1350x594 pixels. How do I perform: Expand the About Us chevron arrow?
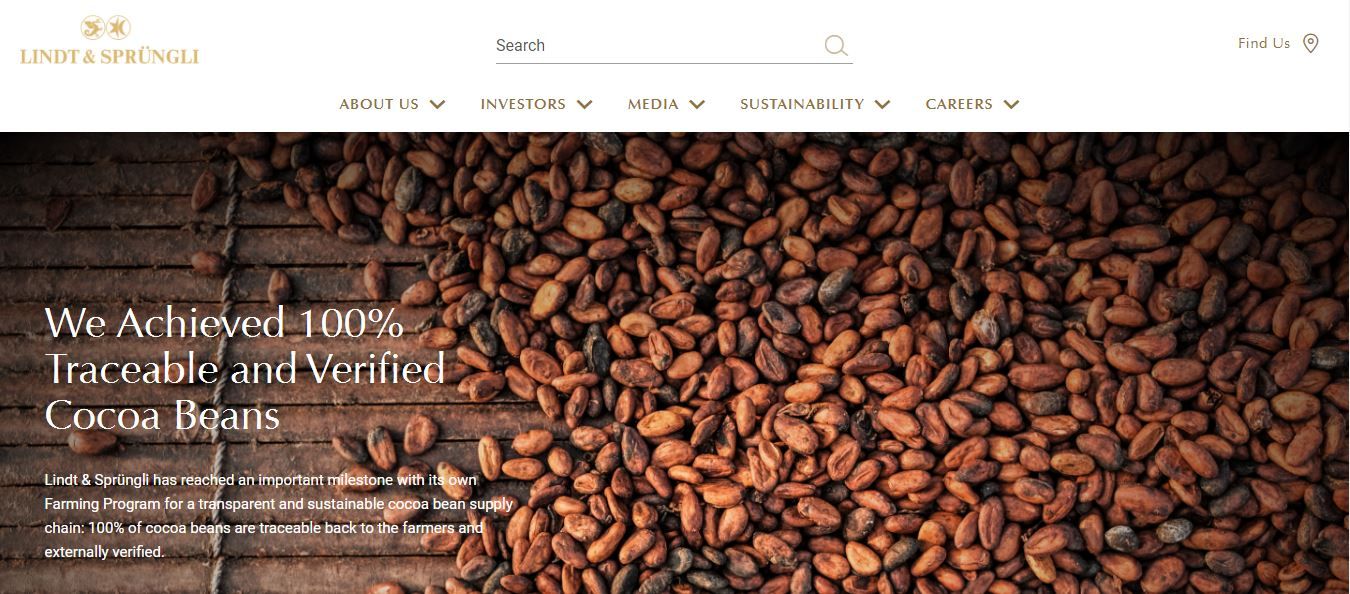[437, 104]
